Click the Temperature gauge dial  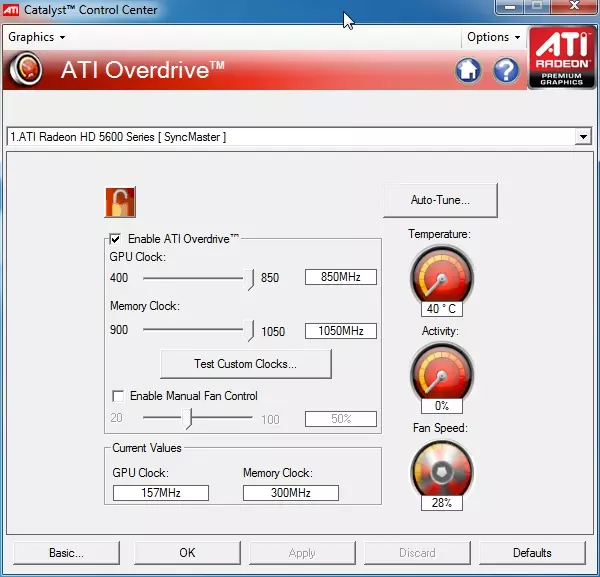tap(441, 276)
